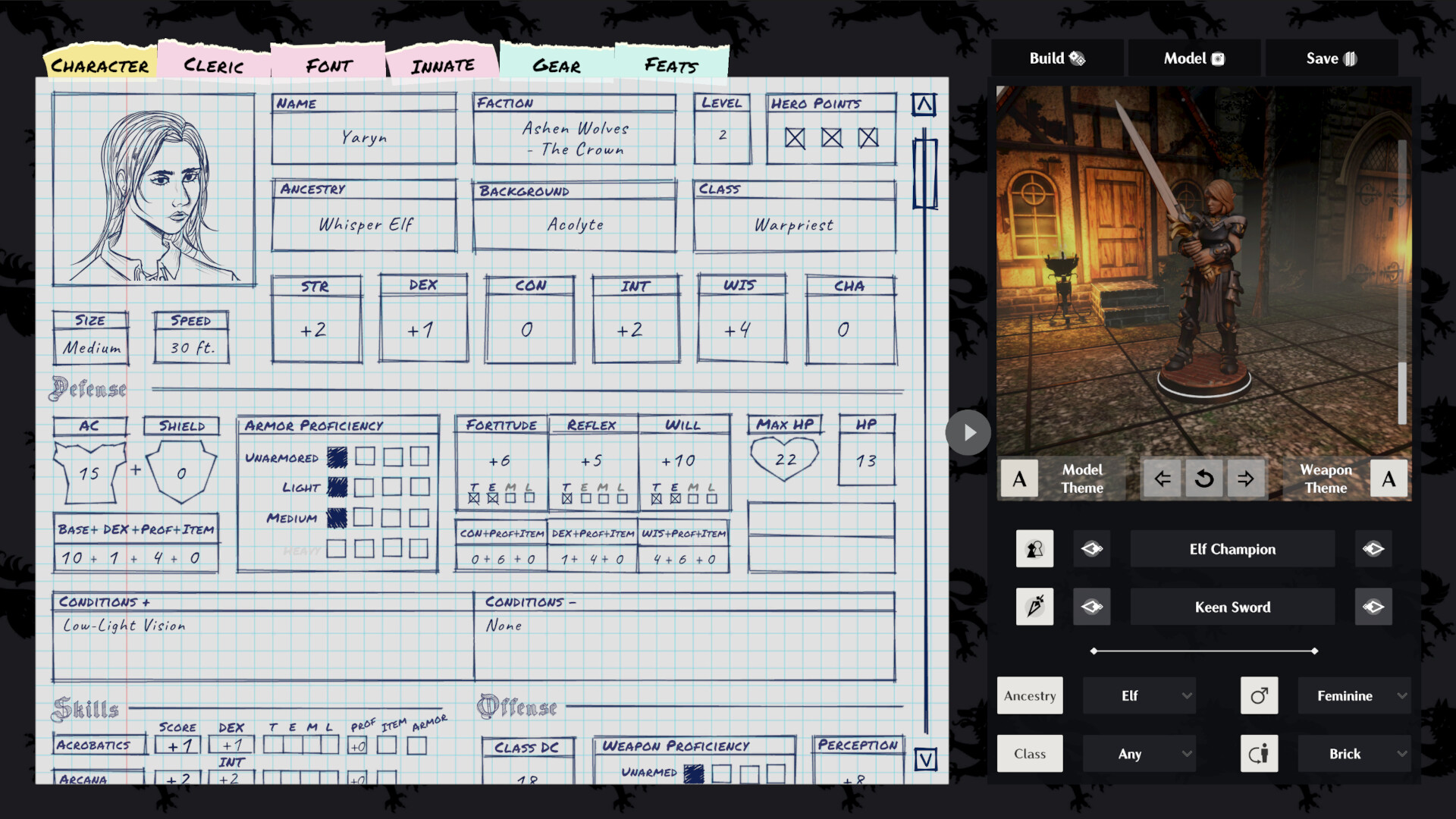The width and height of the screenshot is (1456, 819).
Task: Click the left rotate arrow under the model
Action: pos(1161,478)
